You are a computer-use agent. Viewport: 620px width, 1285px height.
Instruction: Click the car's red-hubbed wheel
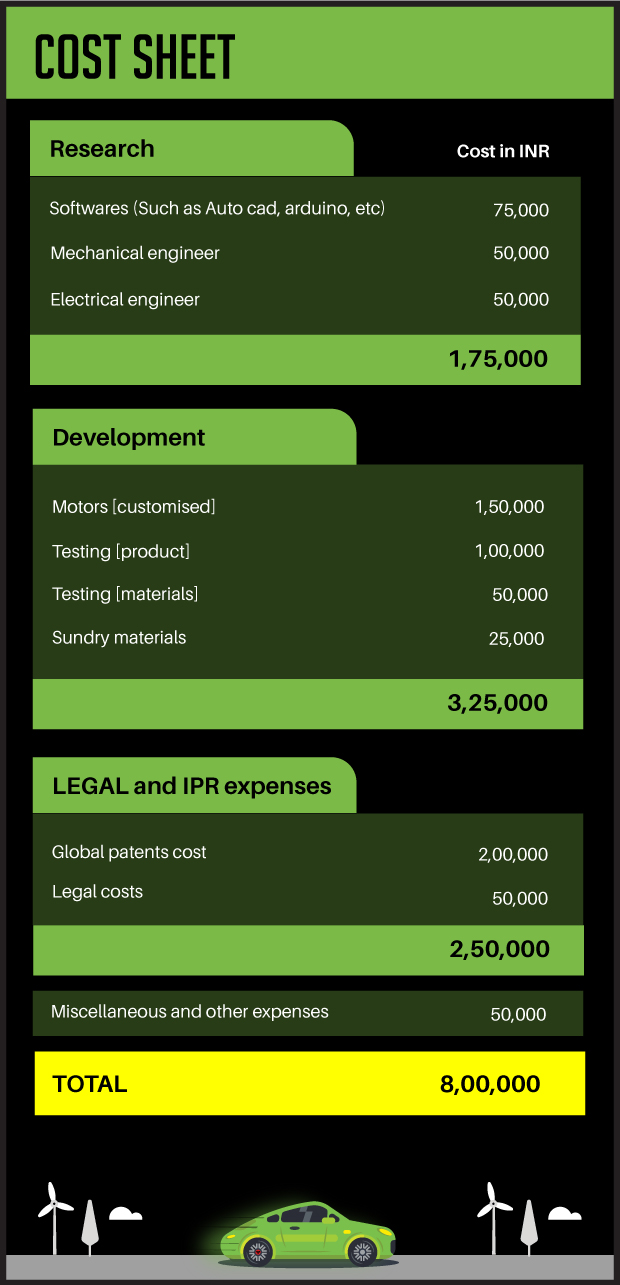tap(259, 1250)
